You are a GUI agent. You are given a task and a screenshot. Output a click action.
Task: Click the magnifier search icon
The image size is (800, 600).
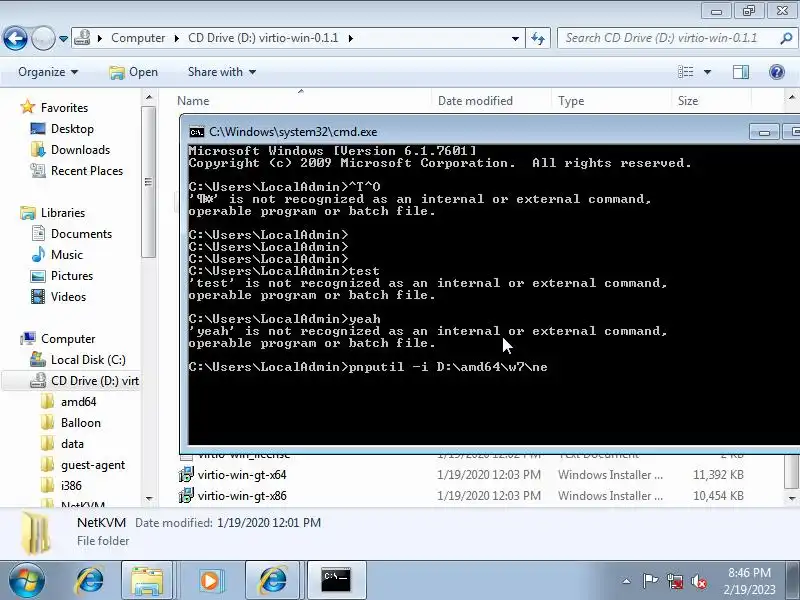pyautogui.click(x=786, y=38)
